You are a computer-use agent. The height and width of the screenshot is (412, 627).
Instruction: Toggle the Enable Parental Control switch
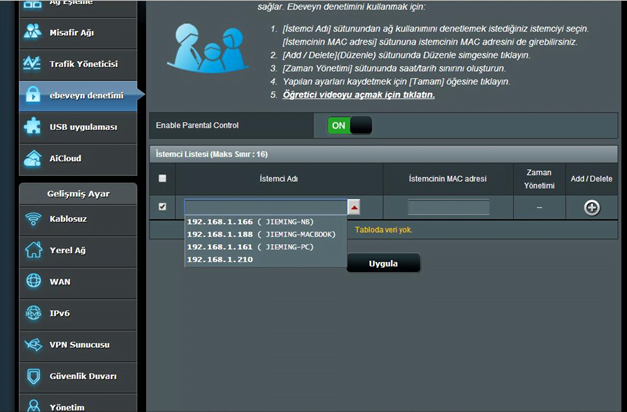349,125
